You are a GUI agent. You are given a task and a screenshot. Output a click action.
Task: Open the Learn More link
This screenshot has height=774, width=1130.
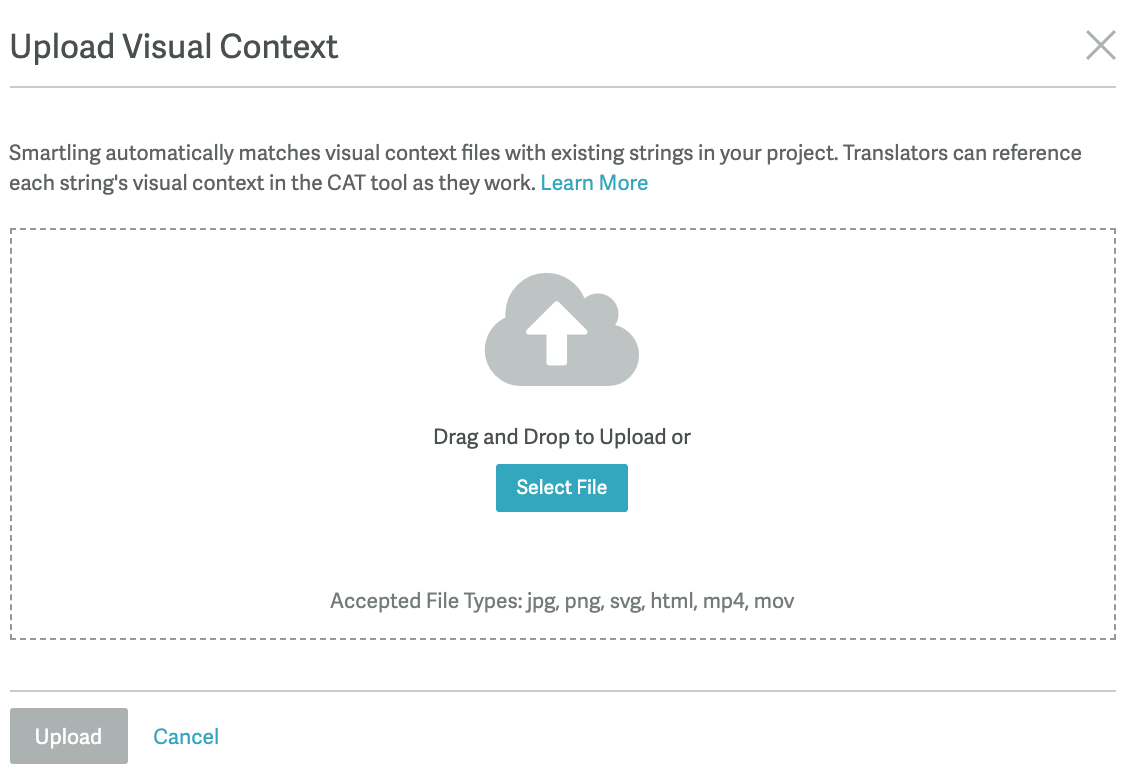594,183
